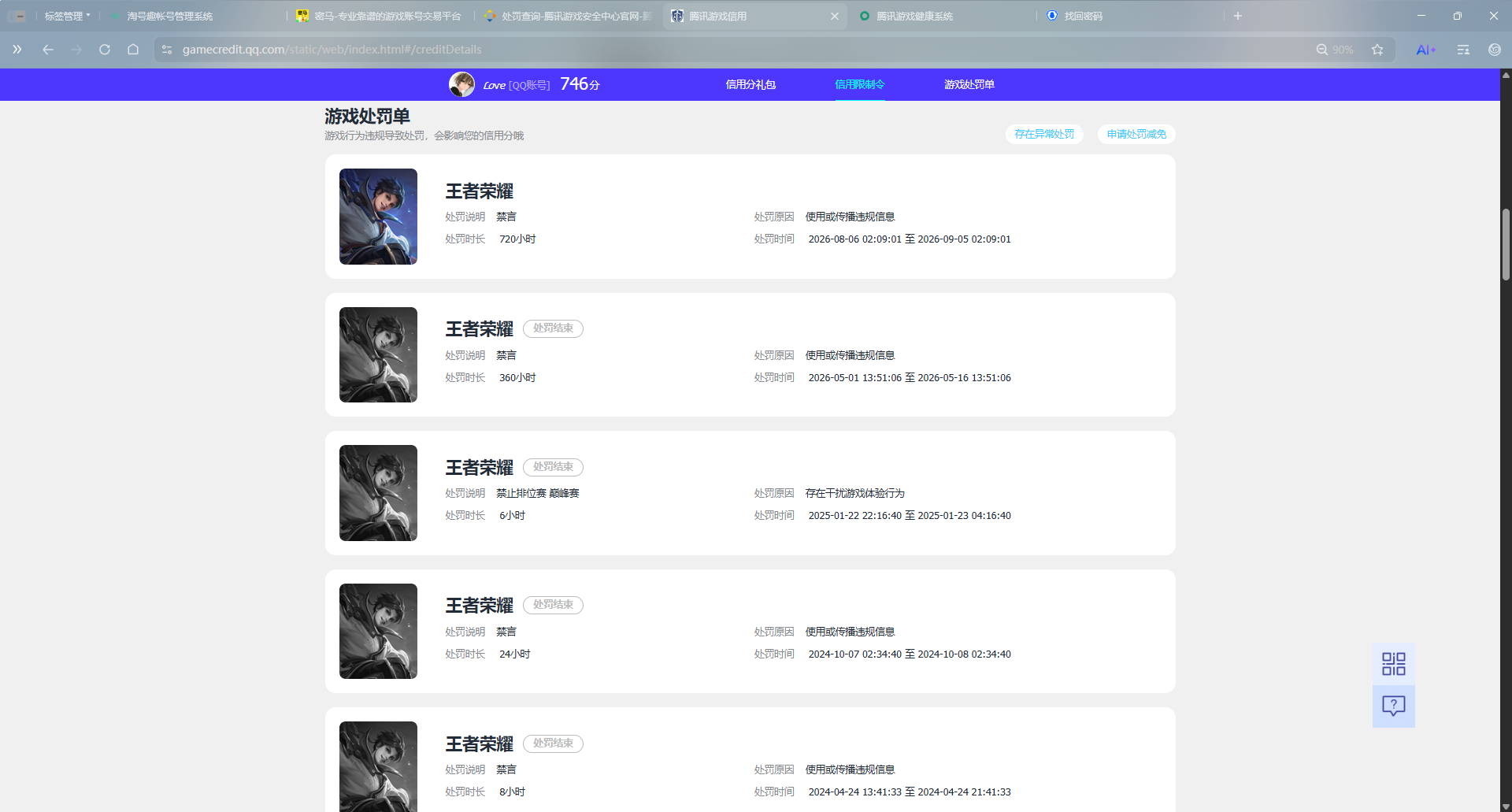Click the page vertical scrollbar thumb
1512x812 pixels.
(x=1506, y=244)
